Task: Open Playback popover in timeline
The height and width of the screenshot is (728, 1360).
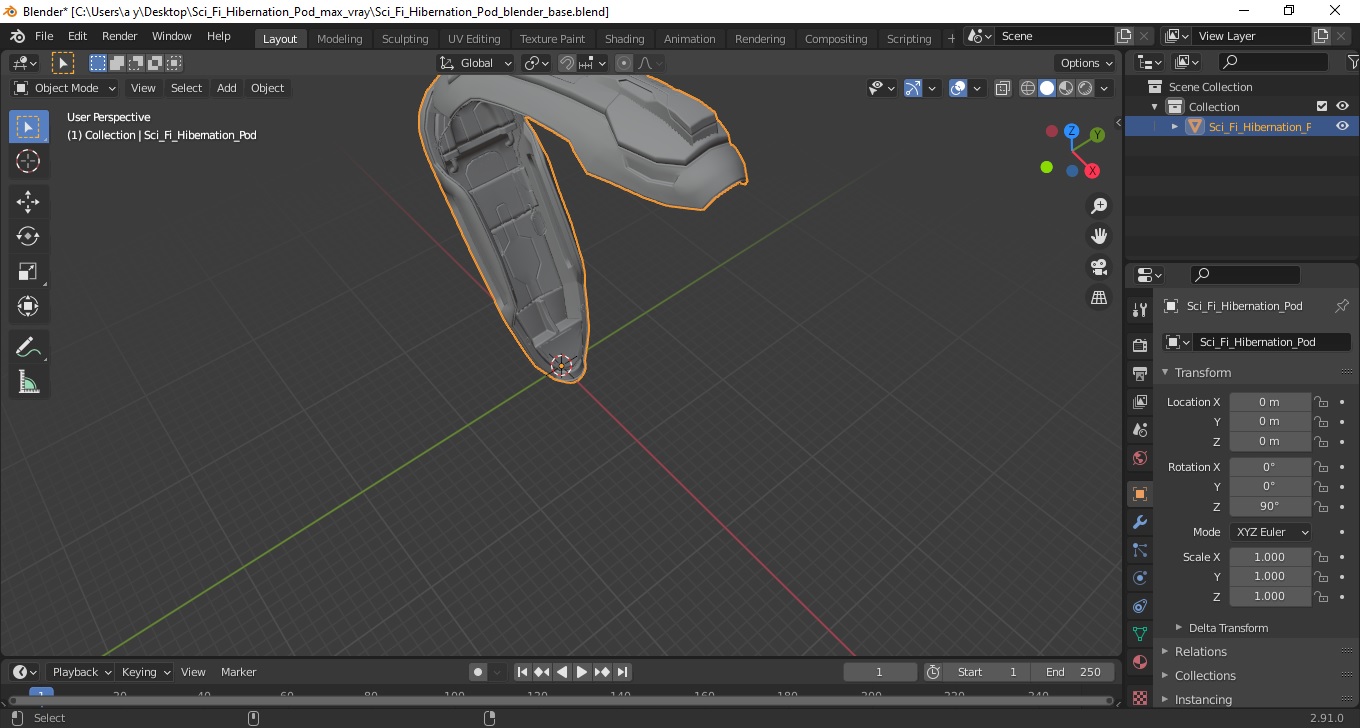Action: pos(82,672)
